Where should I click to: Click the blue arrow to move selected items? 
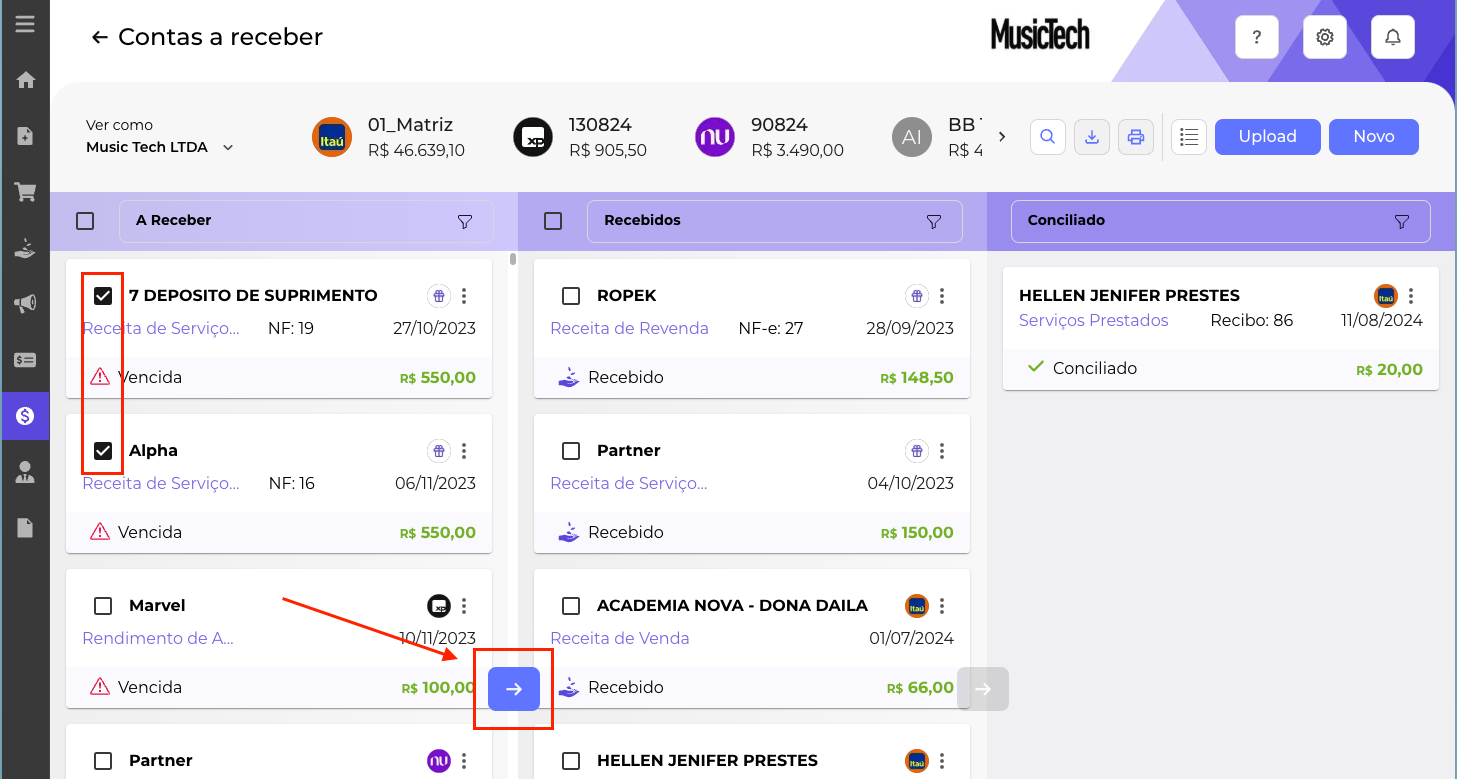click(514, 689)
